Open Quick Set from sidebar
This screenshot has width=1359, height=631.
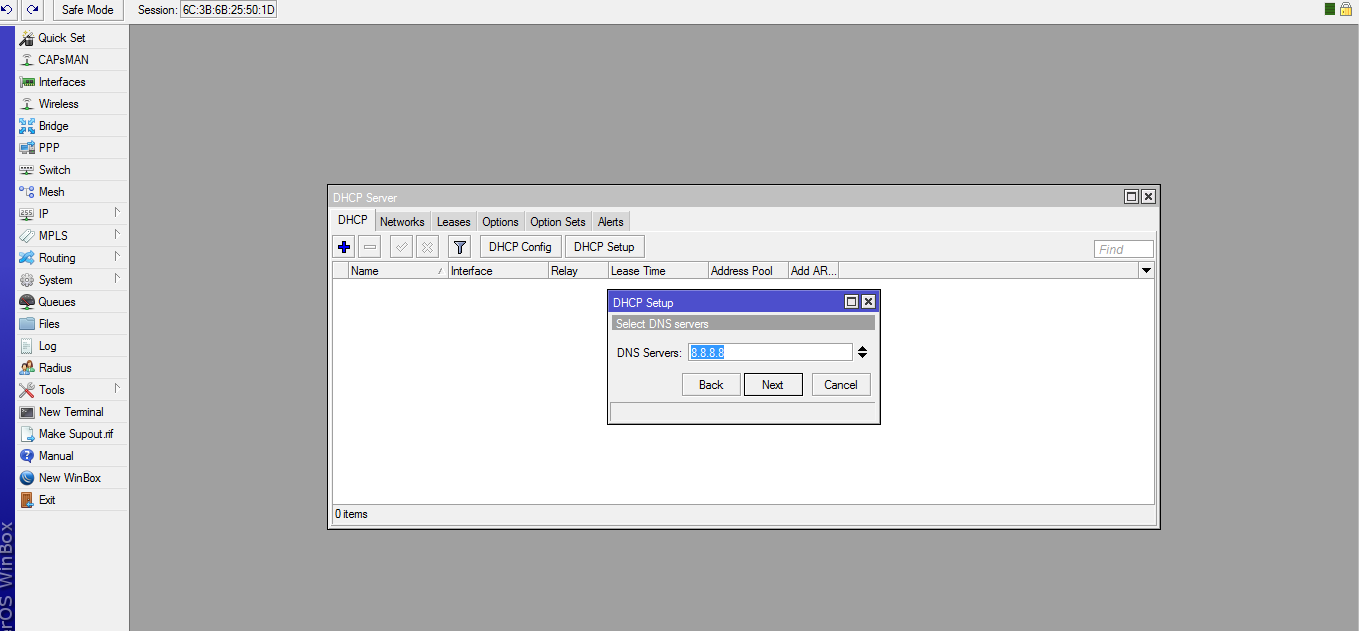pos(72,38)
